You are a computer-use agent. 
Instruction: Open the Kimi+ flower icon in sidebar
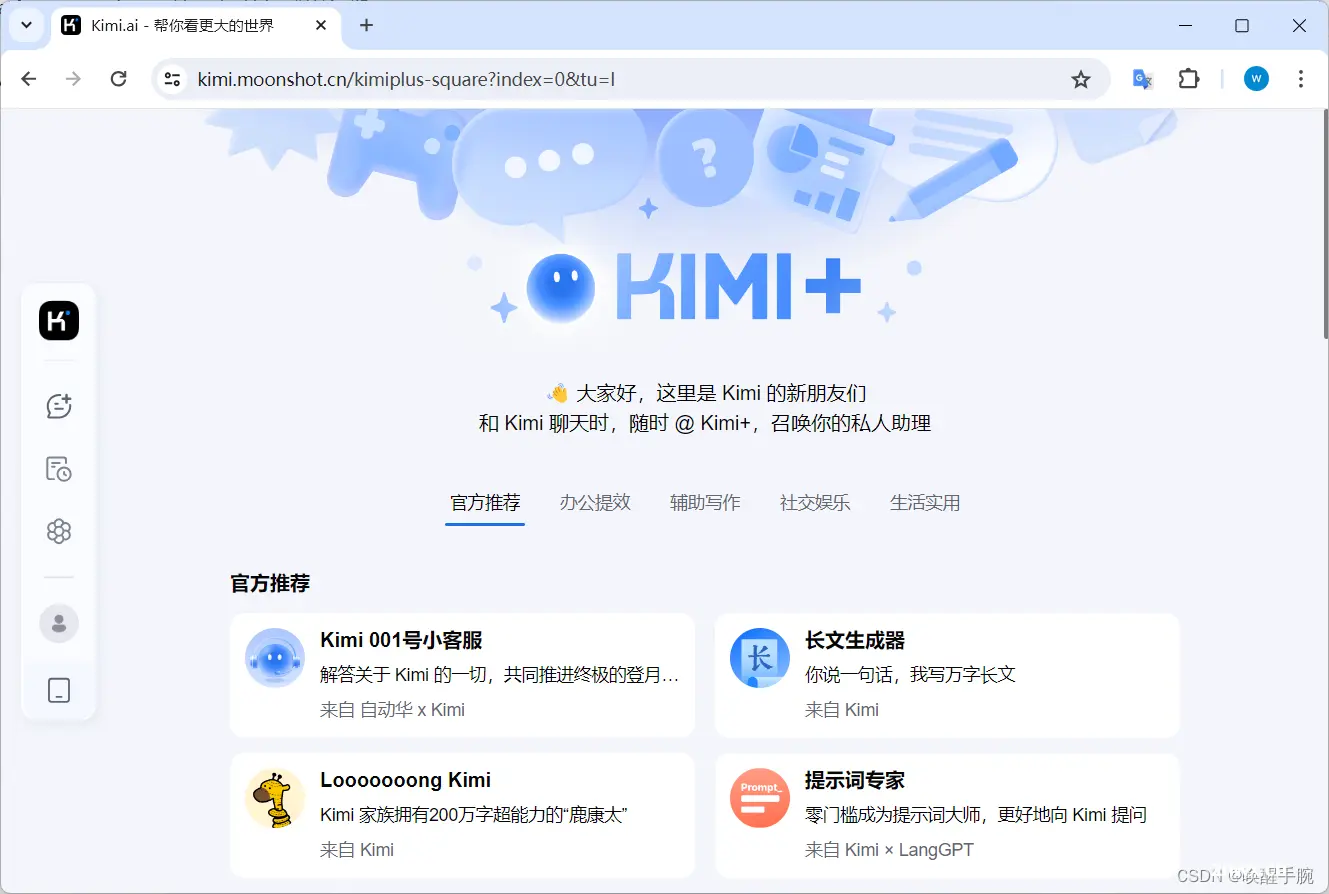[59, 531]
